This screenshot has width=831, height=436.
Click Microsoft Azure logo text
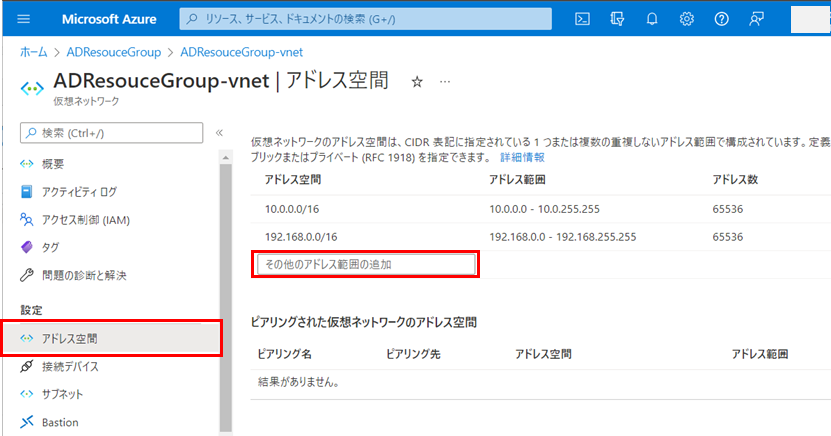[109, 19]
